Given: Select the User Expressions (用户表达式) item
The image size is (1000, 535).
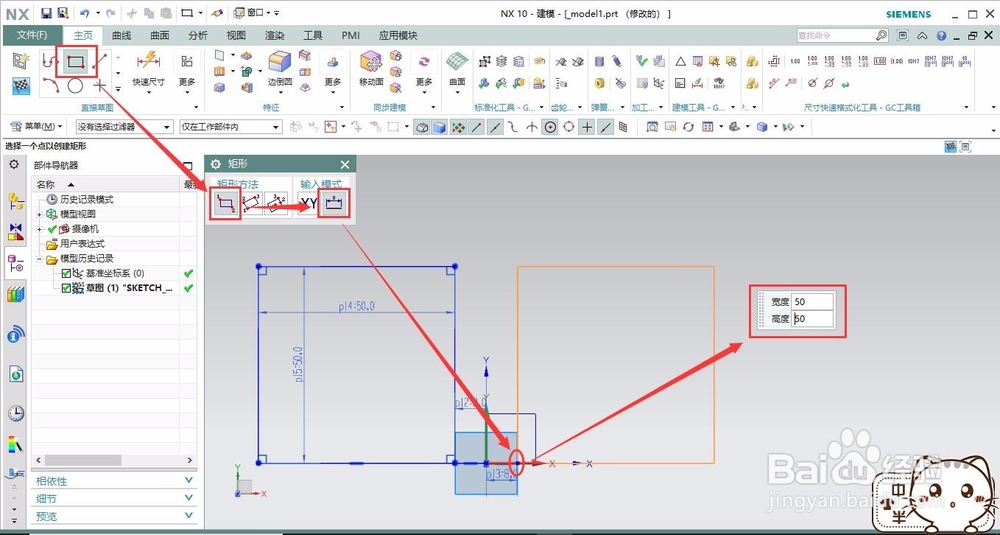Looking at the screenshot, I should click(82, 244).
